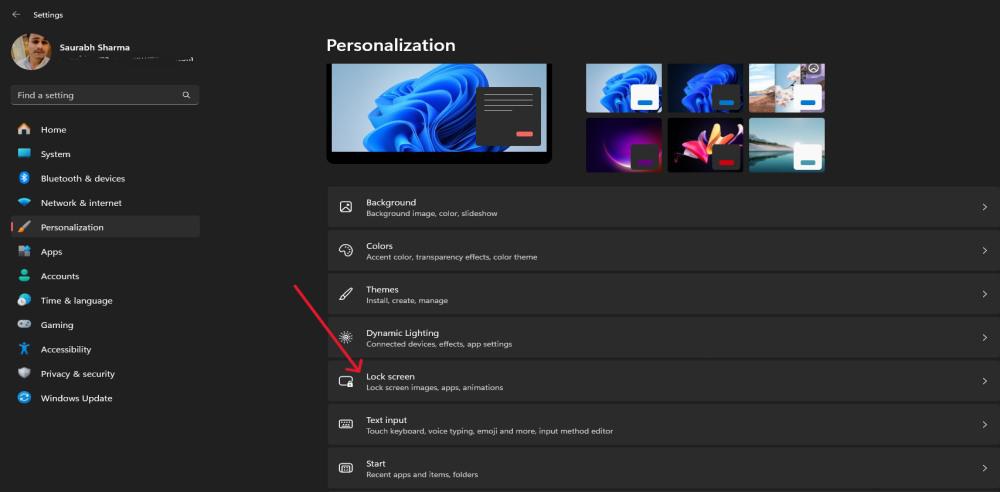Open Dynamic Lighting settings

664,338
